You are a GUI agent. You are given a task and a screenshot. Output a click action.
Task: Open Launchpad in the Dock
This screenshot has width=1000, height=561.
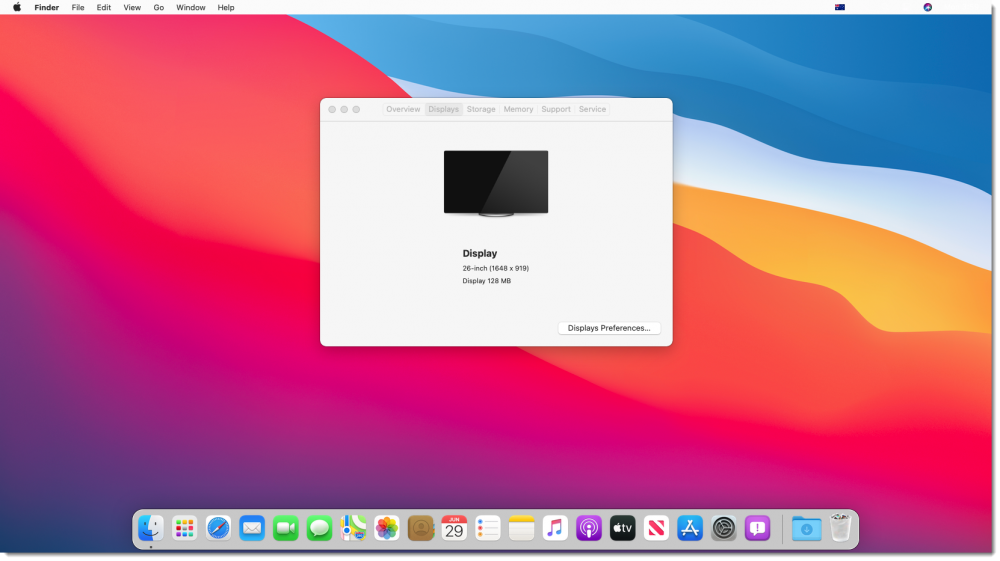tap(184, 528)
